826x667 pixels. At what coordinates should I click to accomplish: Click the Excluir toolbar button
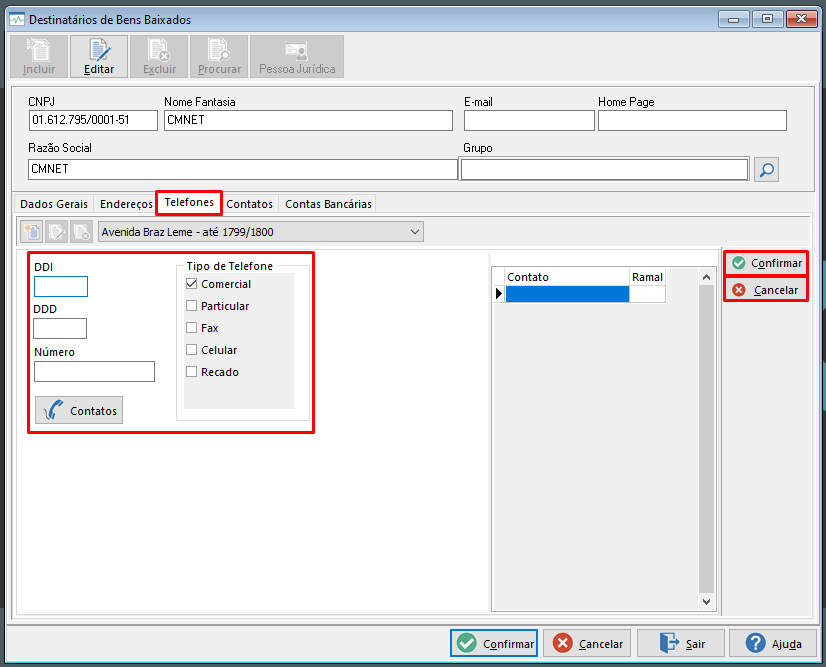pyautogui.click(x=159, y=57)
